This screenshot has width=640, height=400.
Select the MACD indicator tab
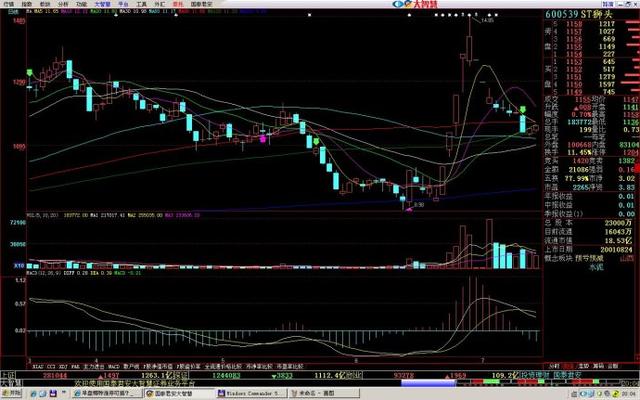click(114, 367)
